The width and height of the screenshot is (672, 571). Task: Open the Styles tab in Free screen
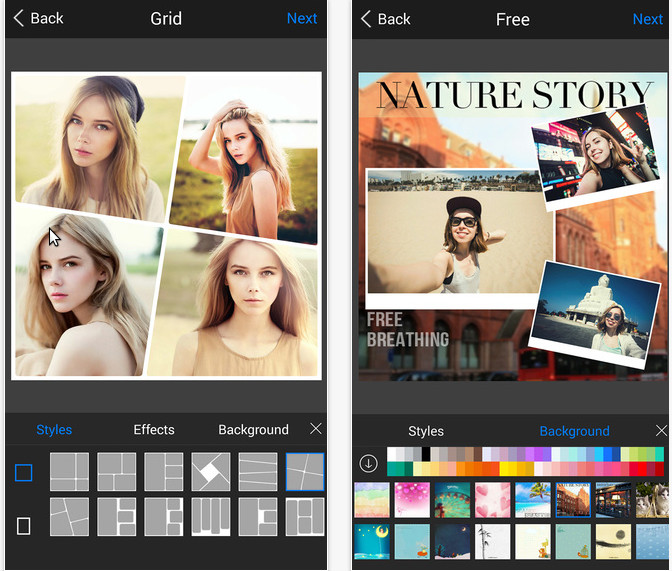(426, 431)
